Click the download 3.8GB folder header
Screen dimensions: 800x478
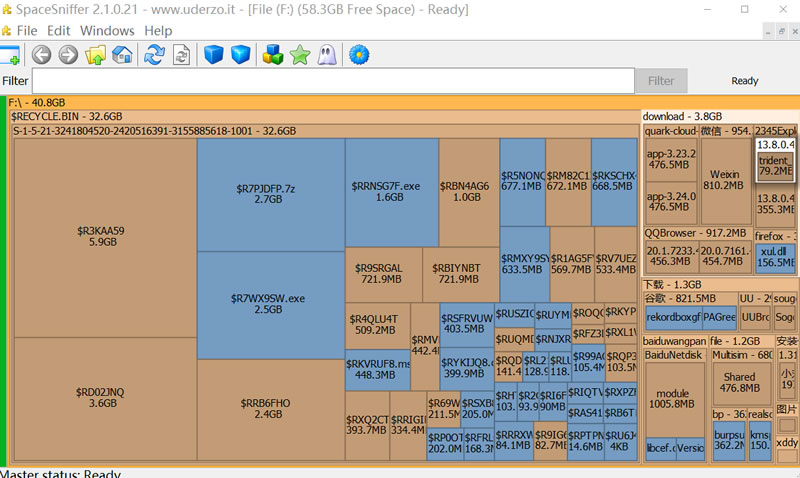(x=718, y=117)
